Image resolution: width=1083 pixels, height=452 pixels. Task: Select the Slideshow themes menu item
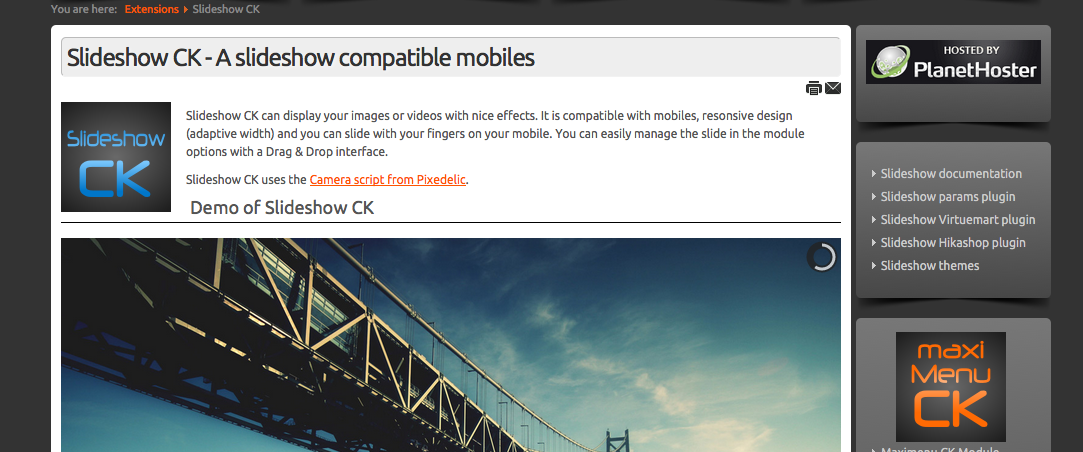tap(930, 265)
